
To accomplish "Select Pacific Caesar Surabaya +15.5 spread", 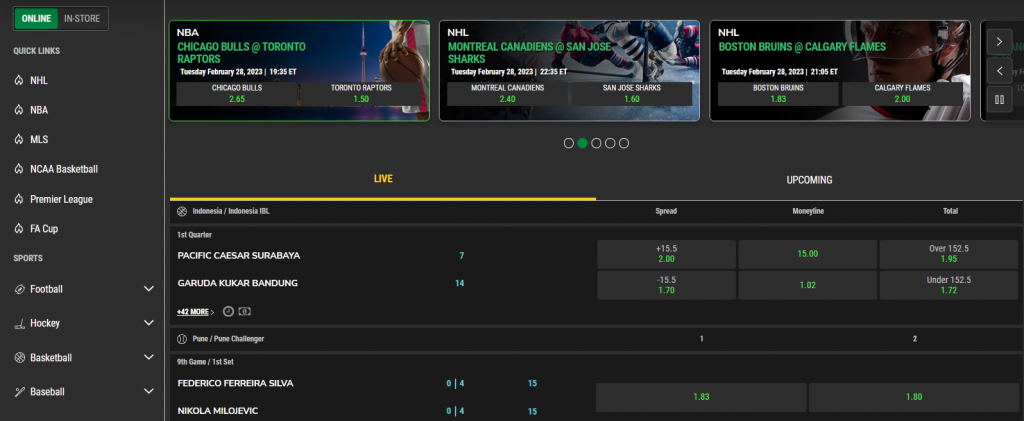I will 666,255.
